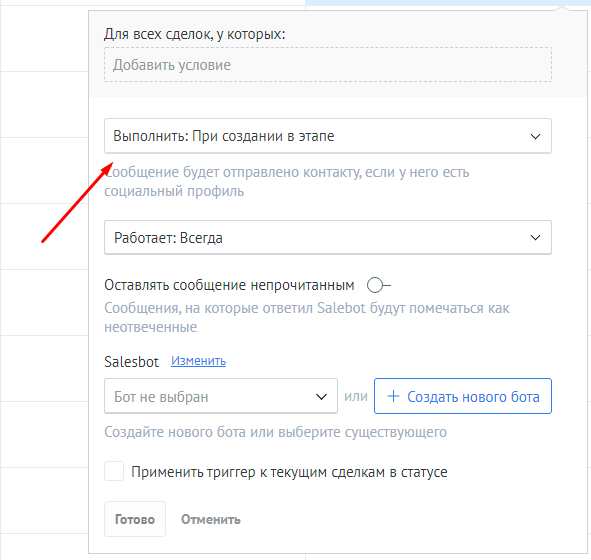591x560 pixels.
Task: Click the Добавить условие field
Action: pyautogui.click(x=328, y=64)
